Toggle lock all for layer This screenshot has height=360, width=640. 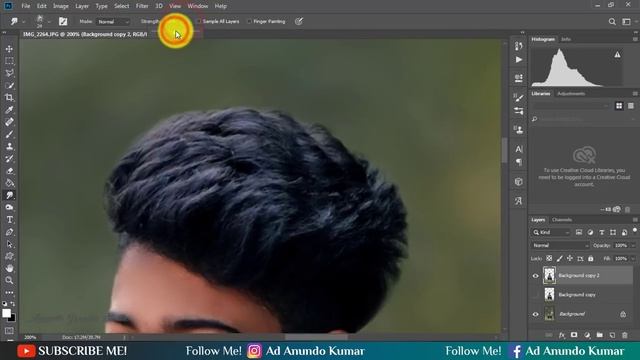click(x=591, y=258)
